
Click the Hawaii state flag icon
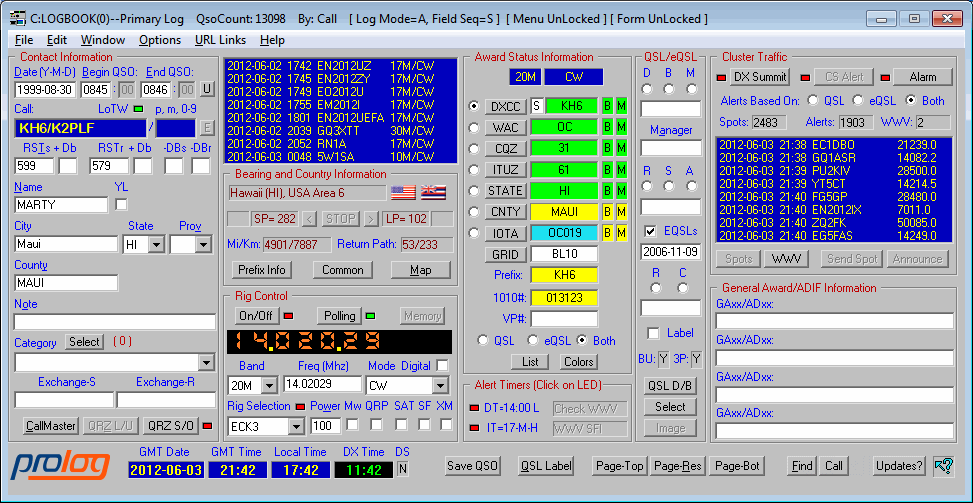tap(433, 193)
